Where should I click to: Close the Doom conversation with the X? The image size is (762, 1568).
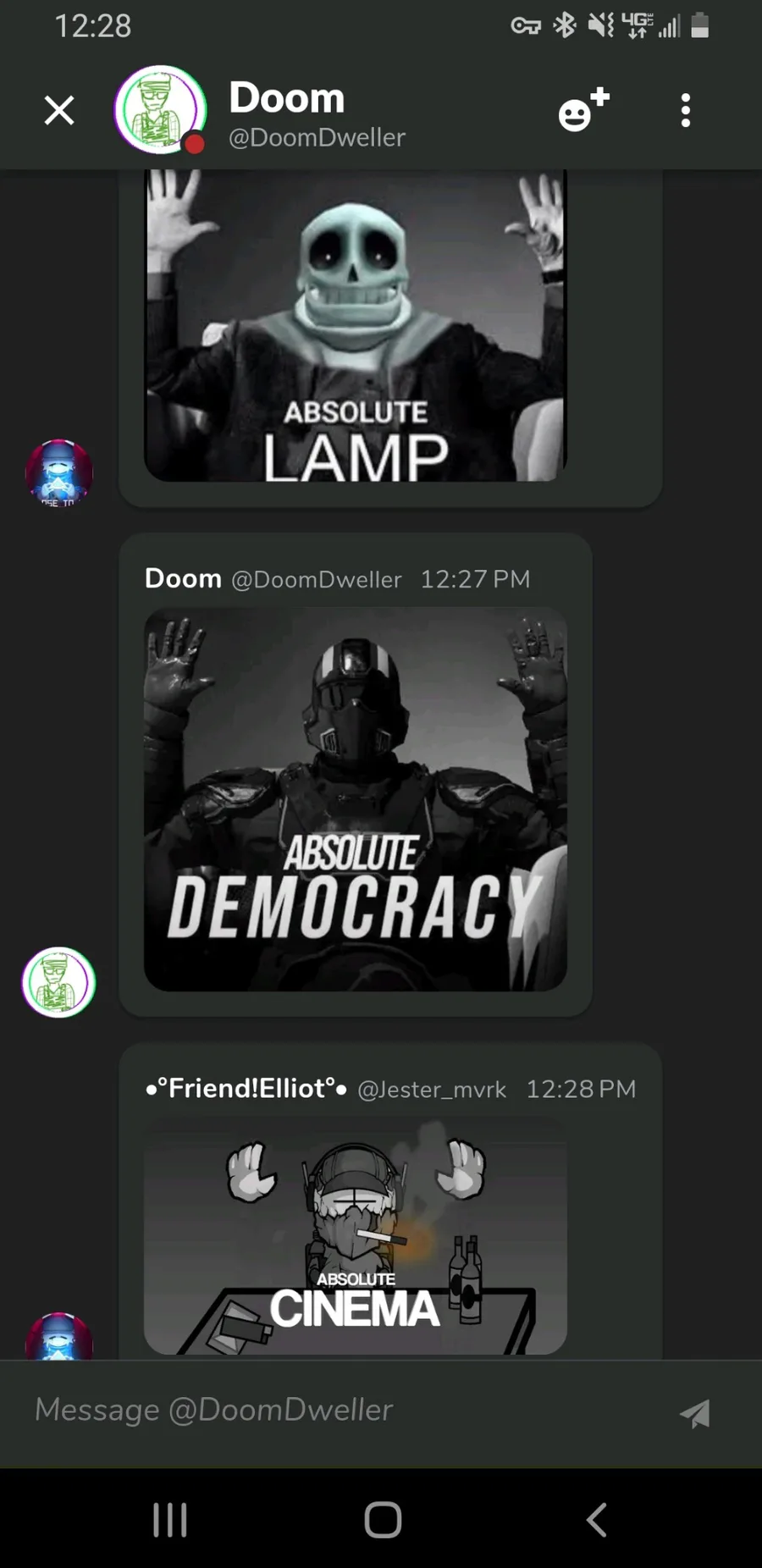[x=59, y=110]
